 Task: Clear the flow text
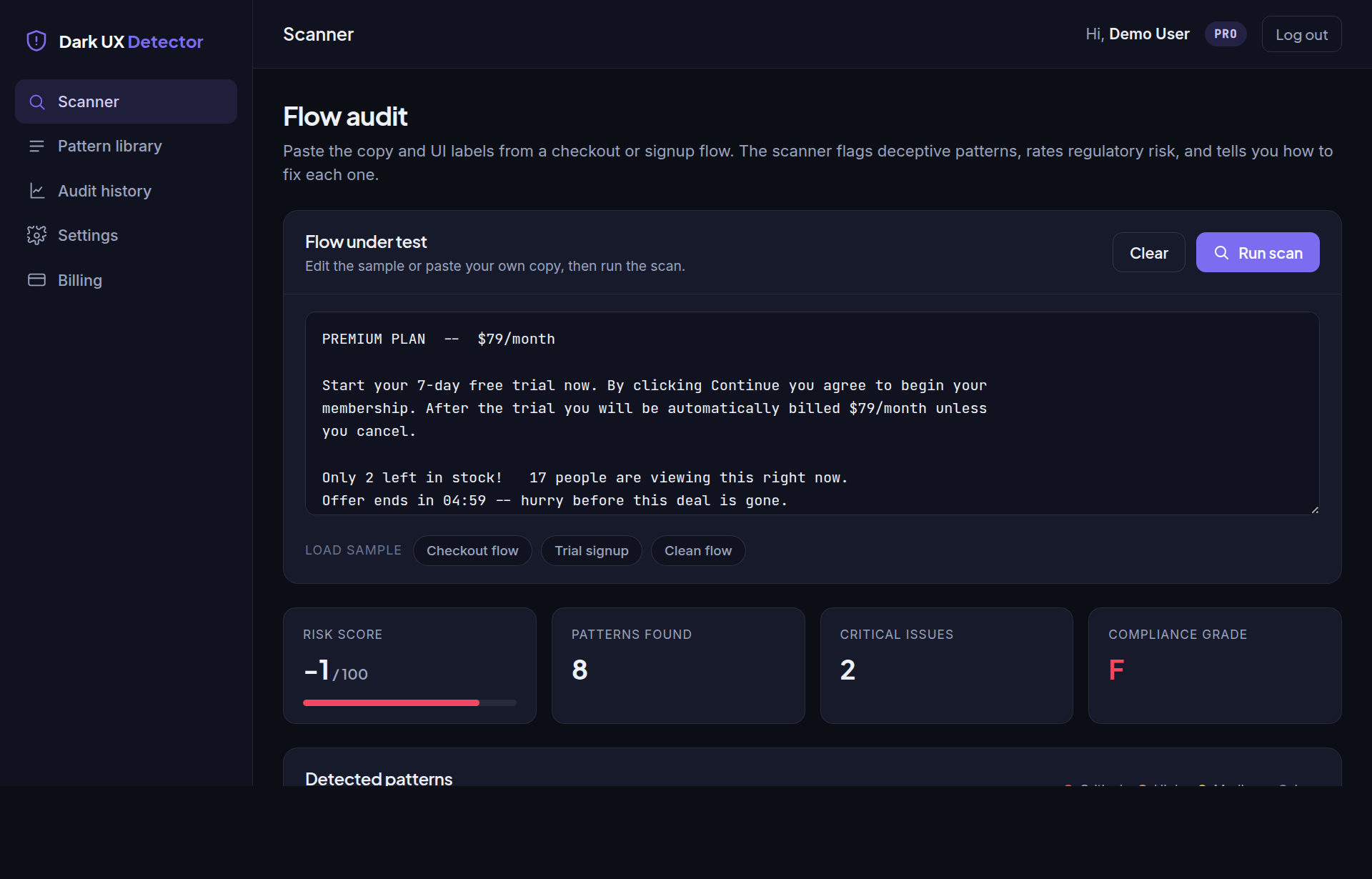point(1149,252)
